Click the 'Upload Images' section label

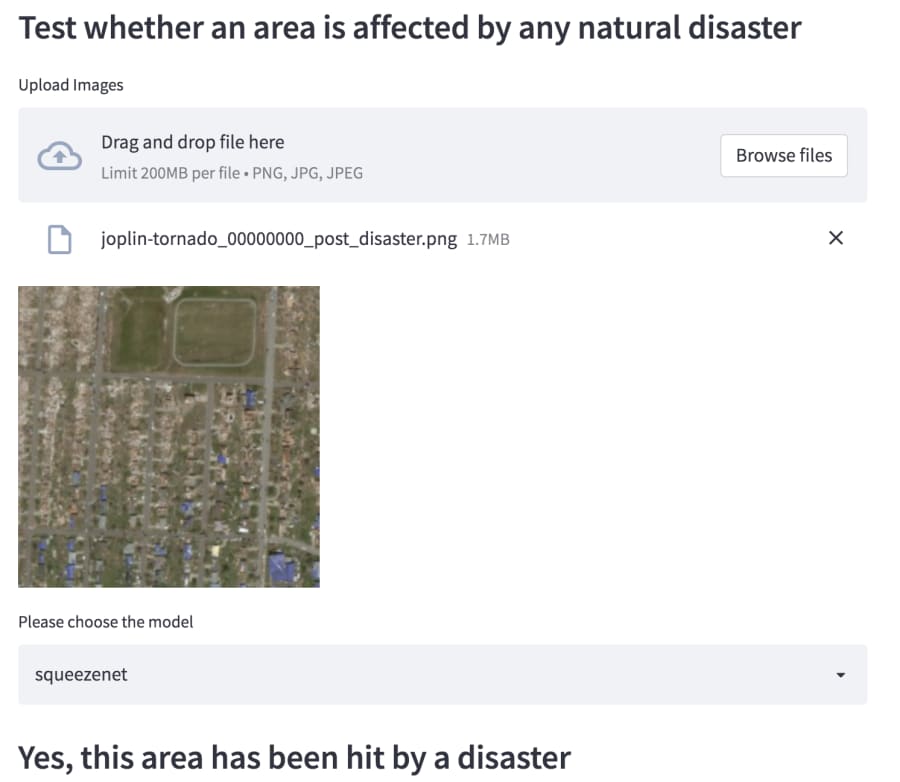(x=71, y=85)
